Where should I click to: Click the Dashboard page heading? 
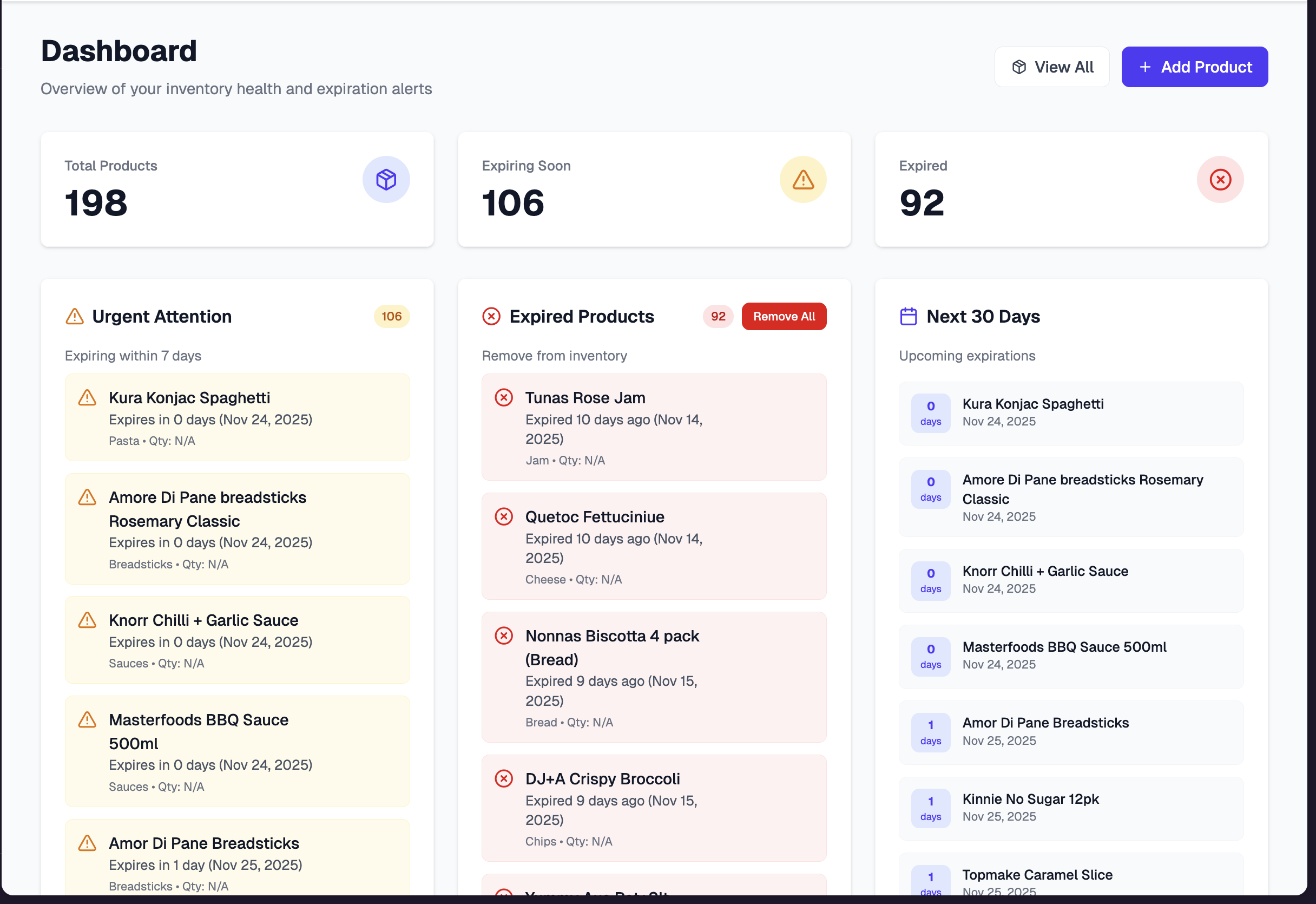pyautogui.click(x=119, y=51)
